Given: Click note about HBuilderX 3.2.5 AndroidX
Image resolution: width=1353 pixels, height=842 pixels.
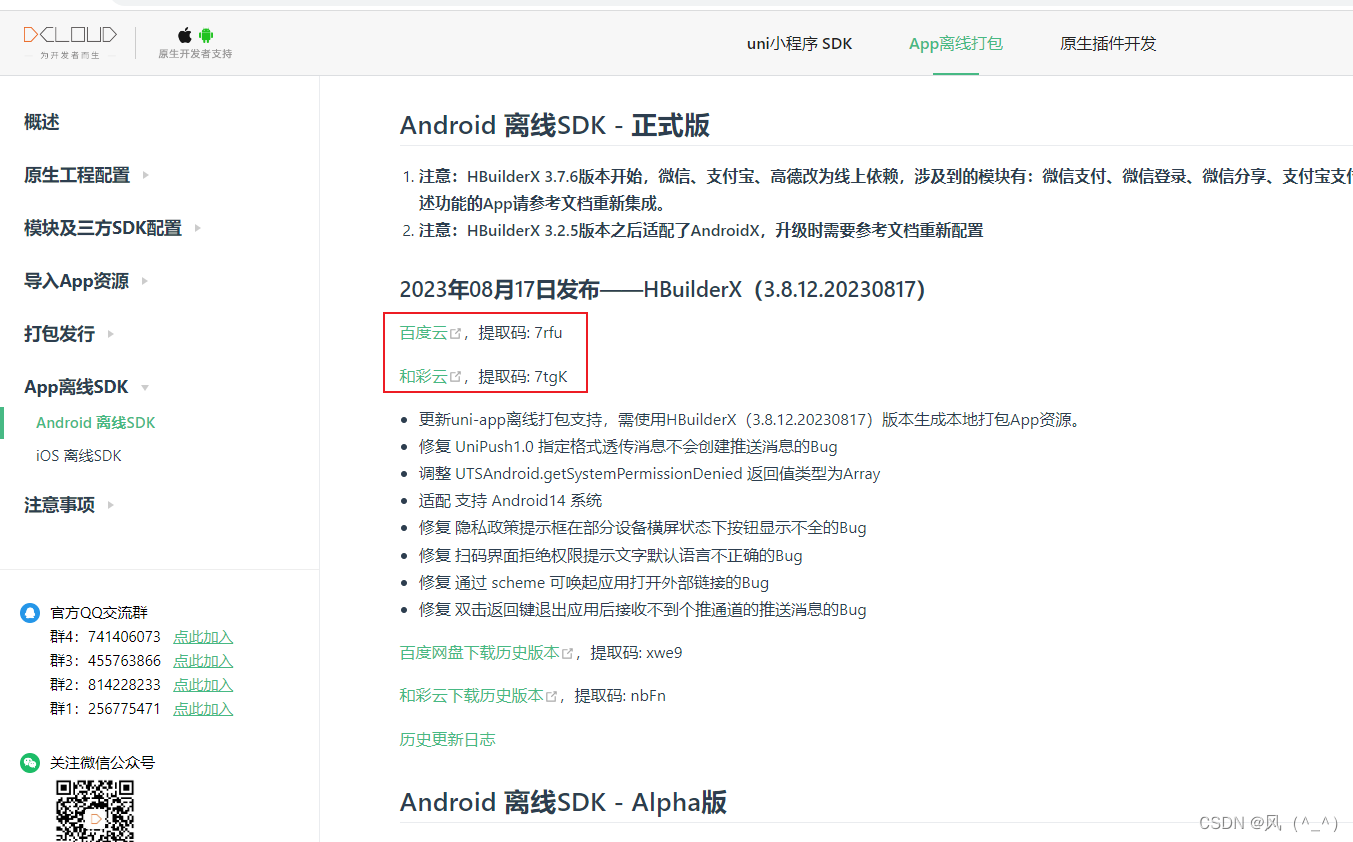Looking at the screenshot, I should click(701, 230).
